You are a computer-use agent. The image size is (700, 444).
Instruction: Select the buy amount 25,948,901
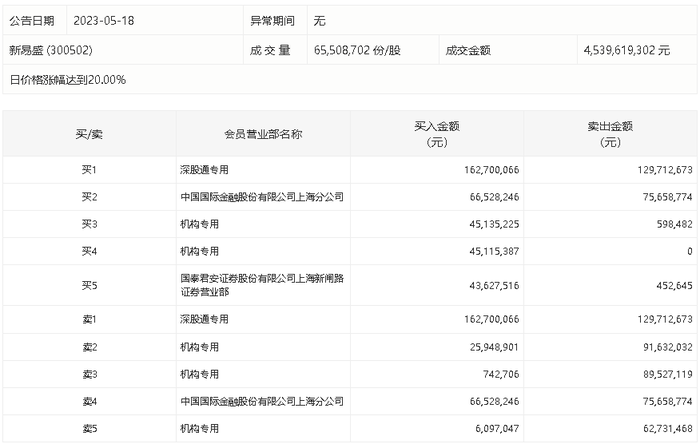[494, 347]
